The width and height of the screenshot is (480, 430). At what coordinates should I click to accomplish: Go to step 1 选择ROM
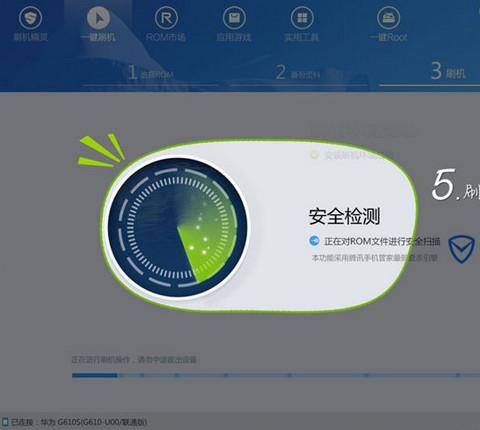tap(151, 73)
